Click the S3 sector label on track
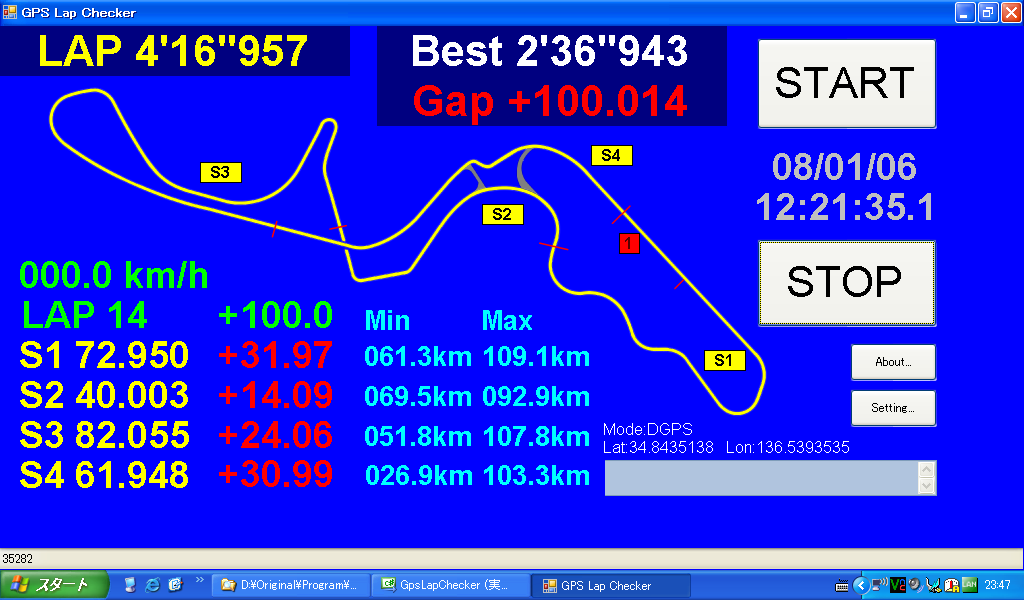The height and width of the screenshot is (600, 1024). coord(220,172)
